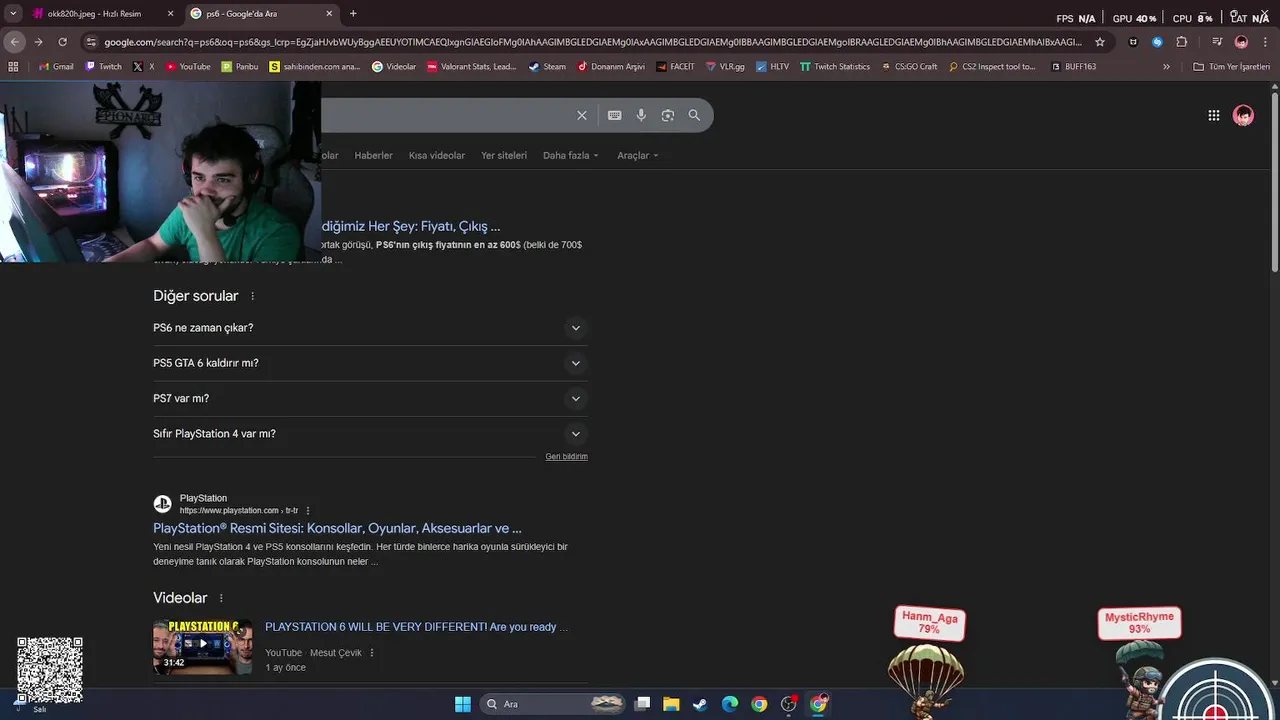The width and height of the screenshot is (1280, 720).
Task: Open the Chrome profile avatar in toolbar
Action: pyautogui.click(x=1241, y=42)
